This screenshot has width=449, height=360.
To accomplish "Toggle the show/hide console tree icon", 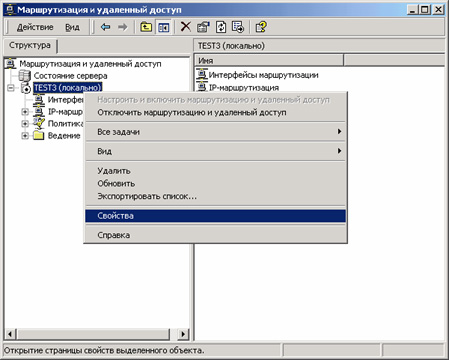I will 163,27.
